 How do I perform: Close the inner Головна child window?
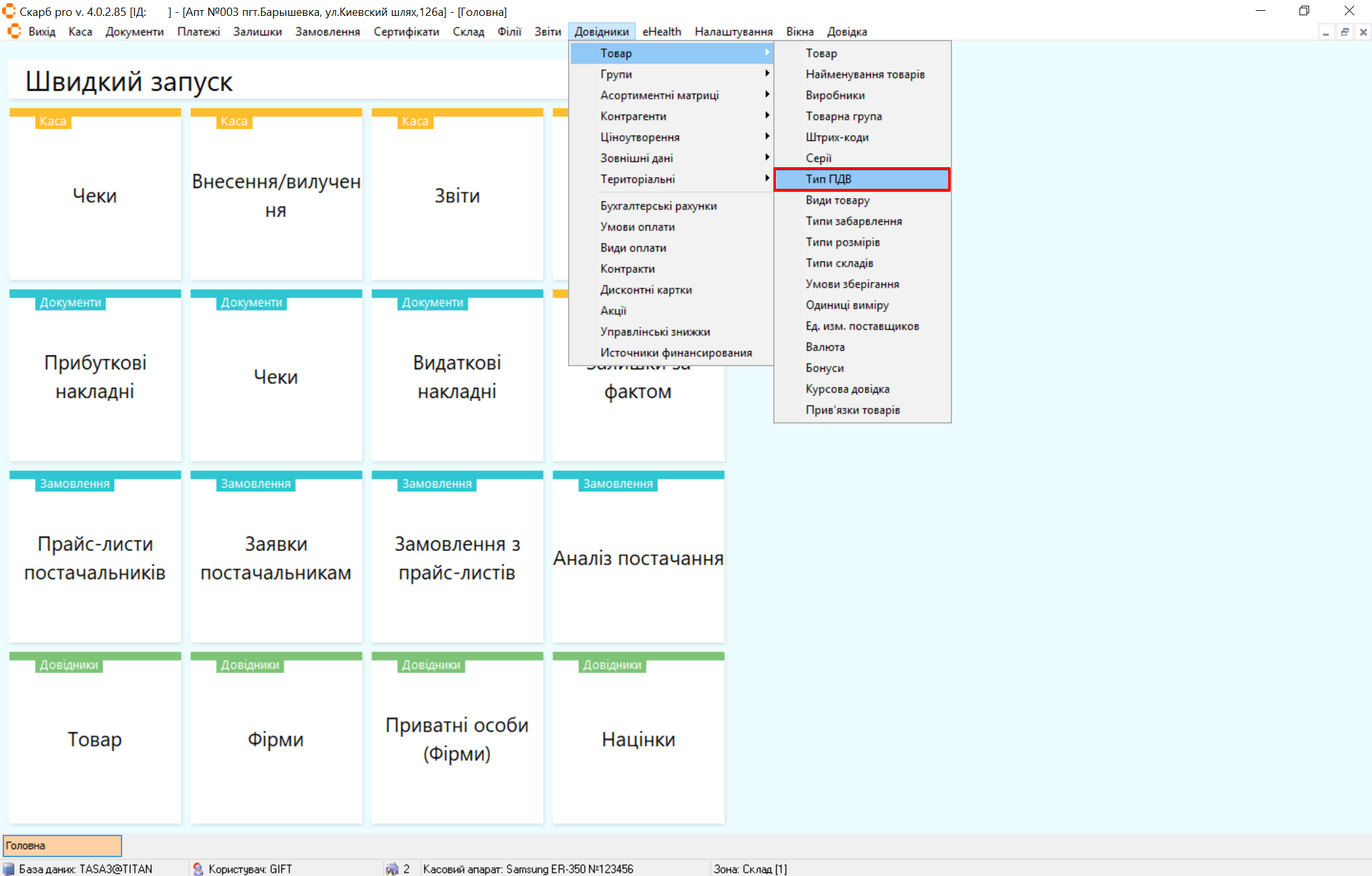(1363, 32)
